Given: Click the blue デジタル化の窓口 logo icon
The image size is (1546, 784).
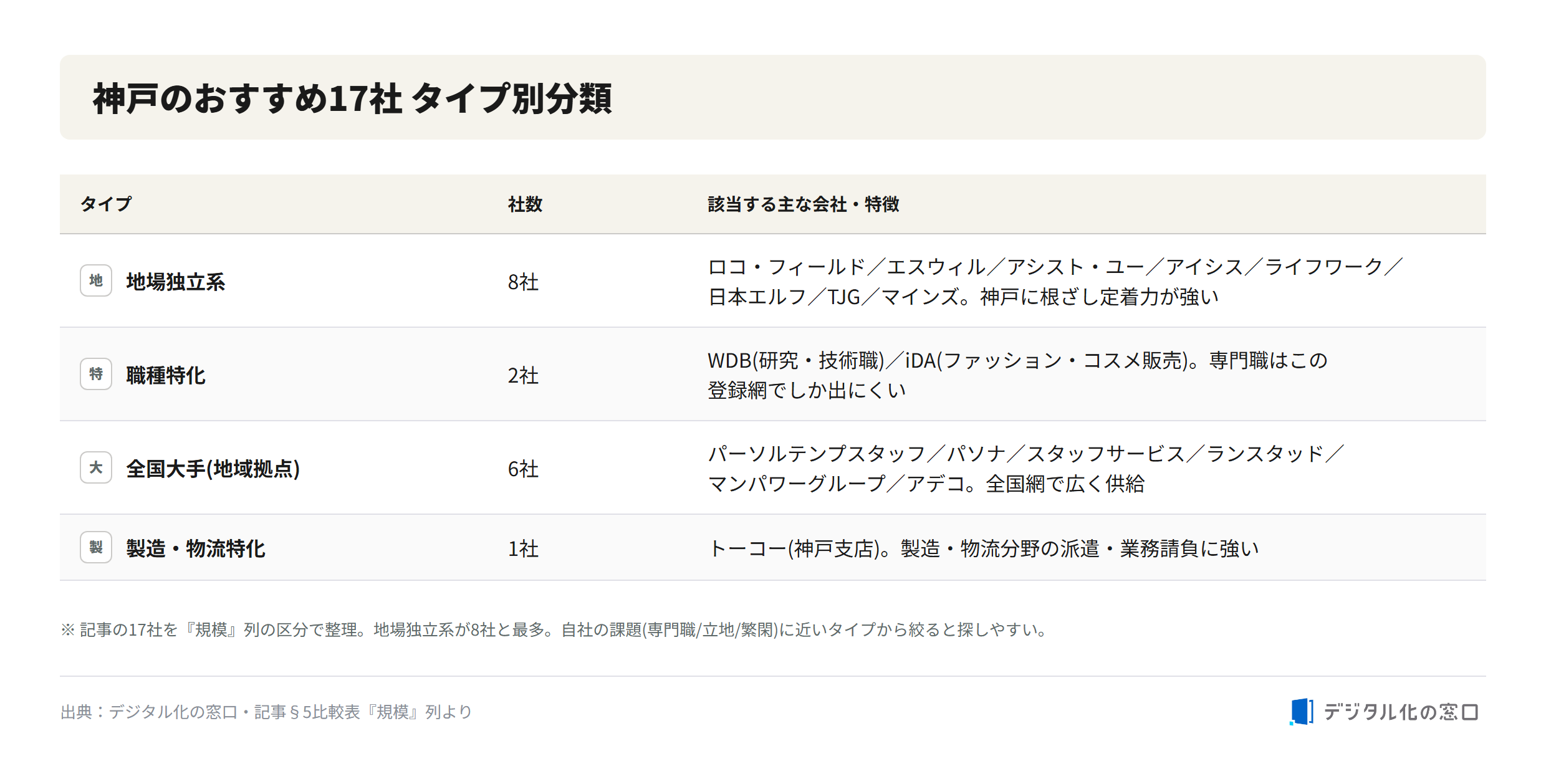Looking at the screenshot, I should pyautogui.click(x=1301, y=711).
